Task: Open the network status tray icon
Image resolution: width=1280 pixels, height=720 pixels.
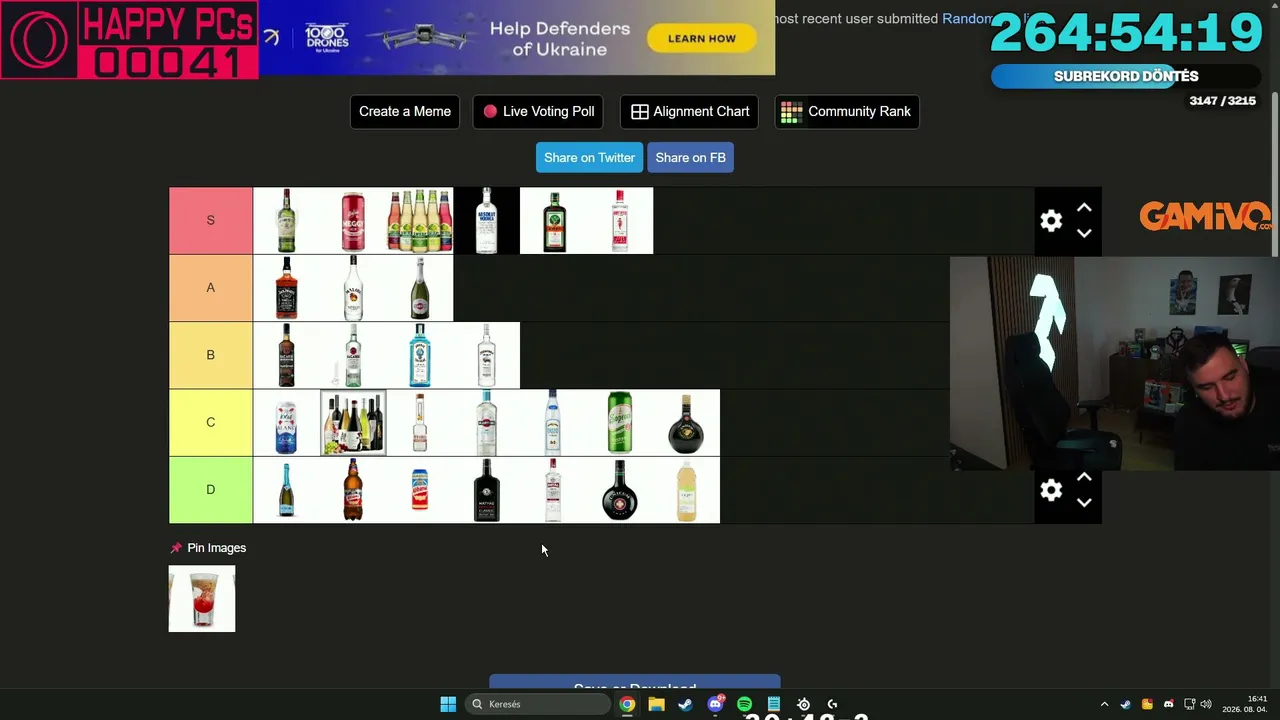Action: pos(1190,704)
